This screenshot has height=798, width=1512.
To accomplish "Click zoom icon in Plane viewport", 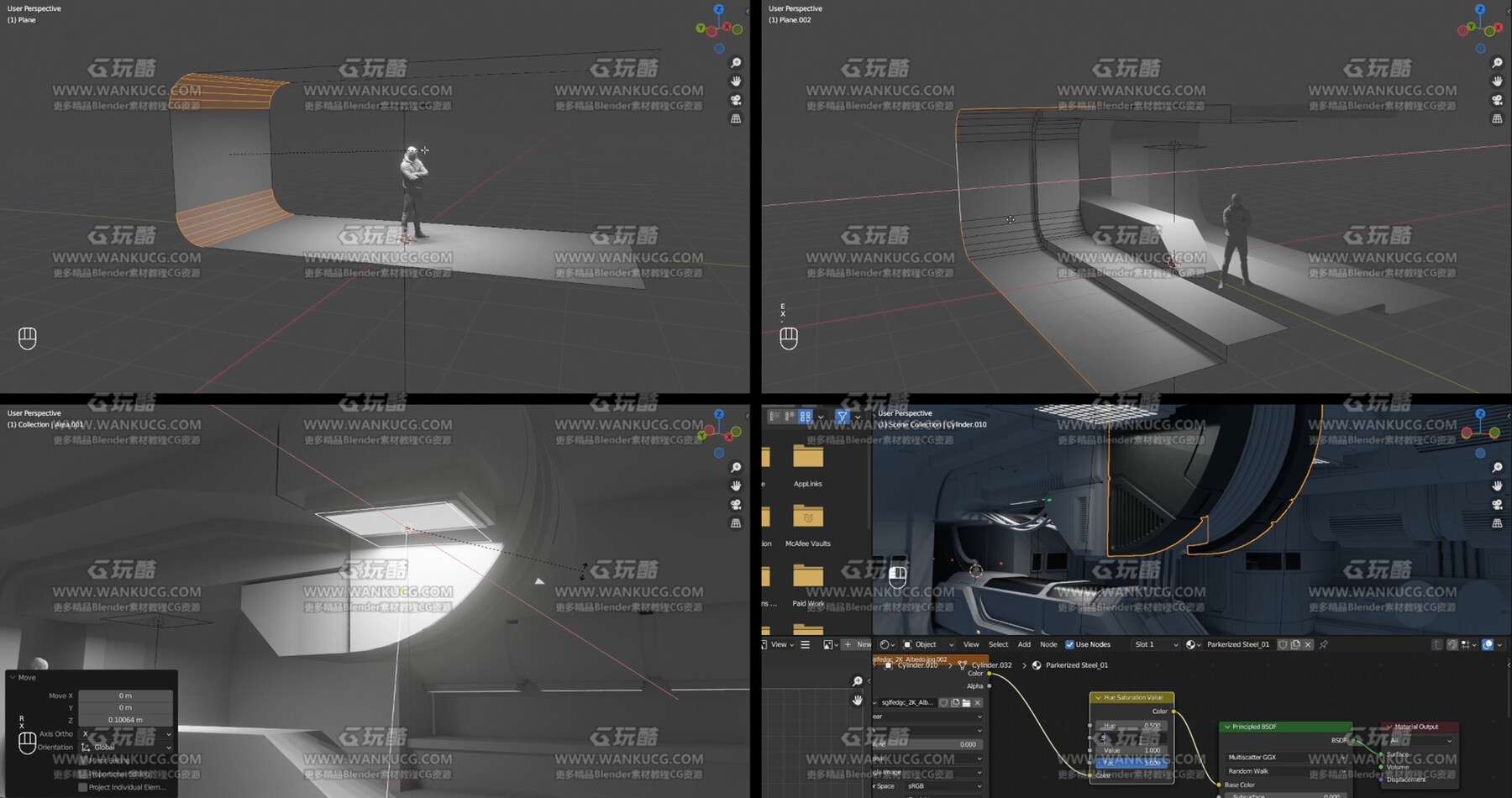I will click(x=736, y=63).
